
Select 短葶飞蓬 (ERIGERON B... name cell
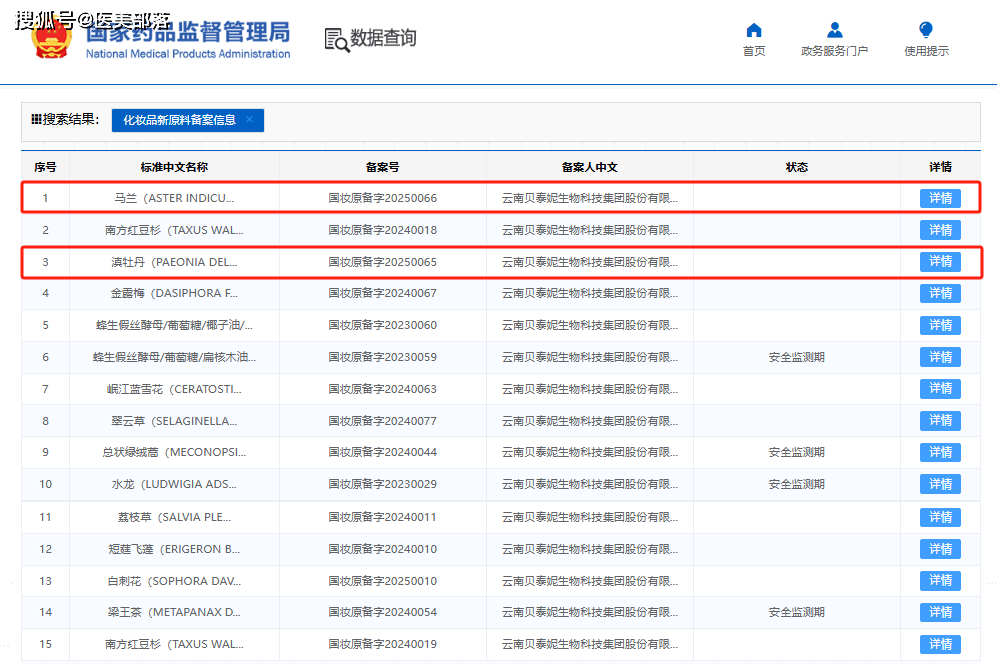pyautogui.click(x=174, y=549)
